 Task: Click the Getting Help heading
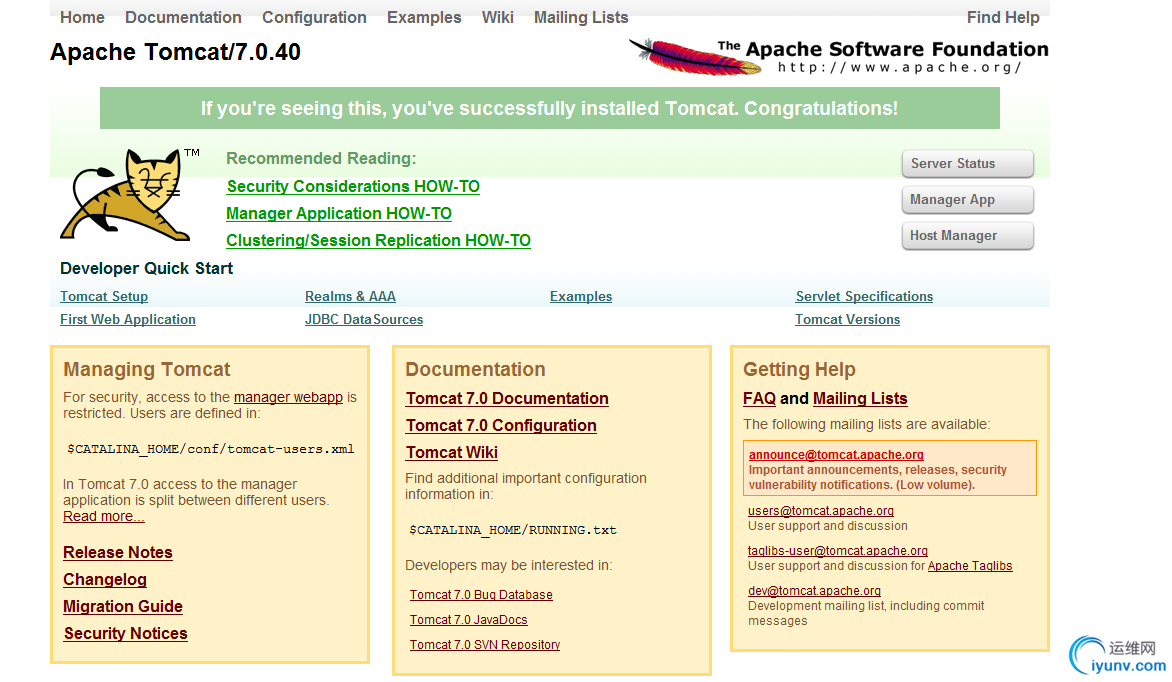pos(799,369)
